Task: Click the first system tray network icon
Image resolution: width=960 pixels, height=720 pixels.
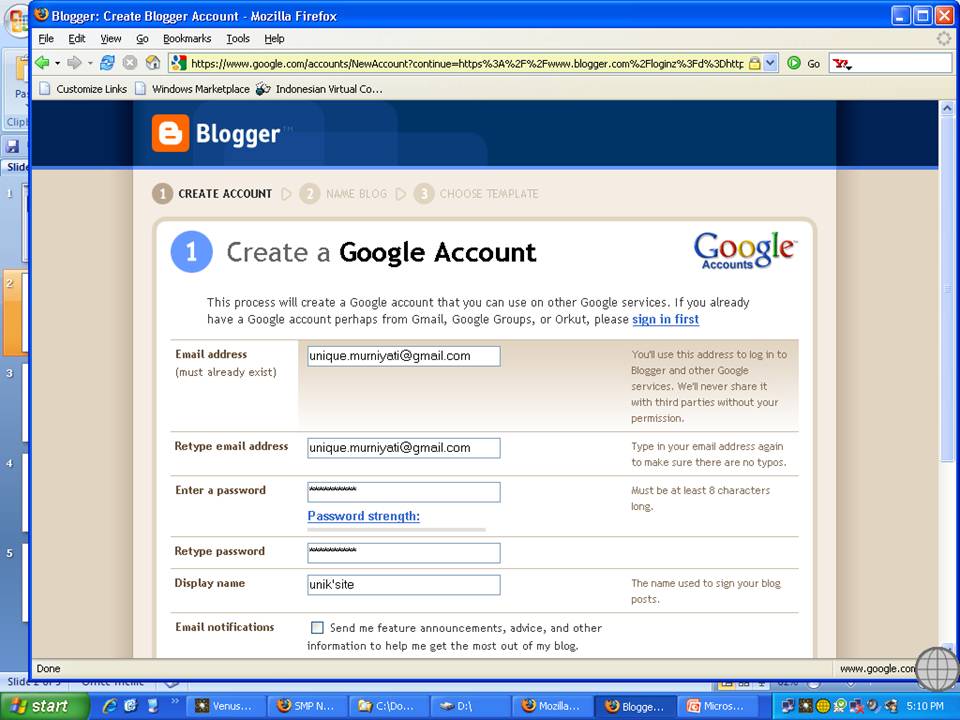Action: coord(787,706)
